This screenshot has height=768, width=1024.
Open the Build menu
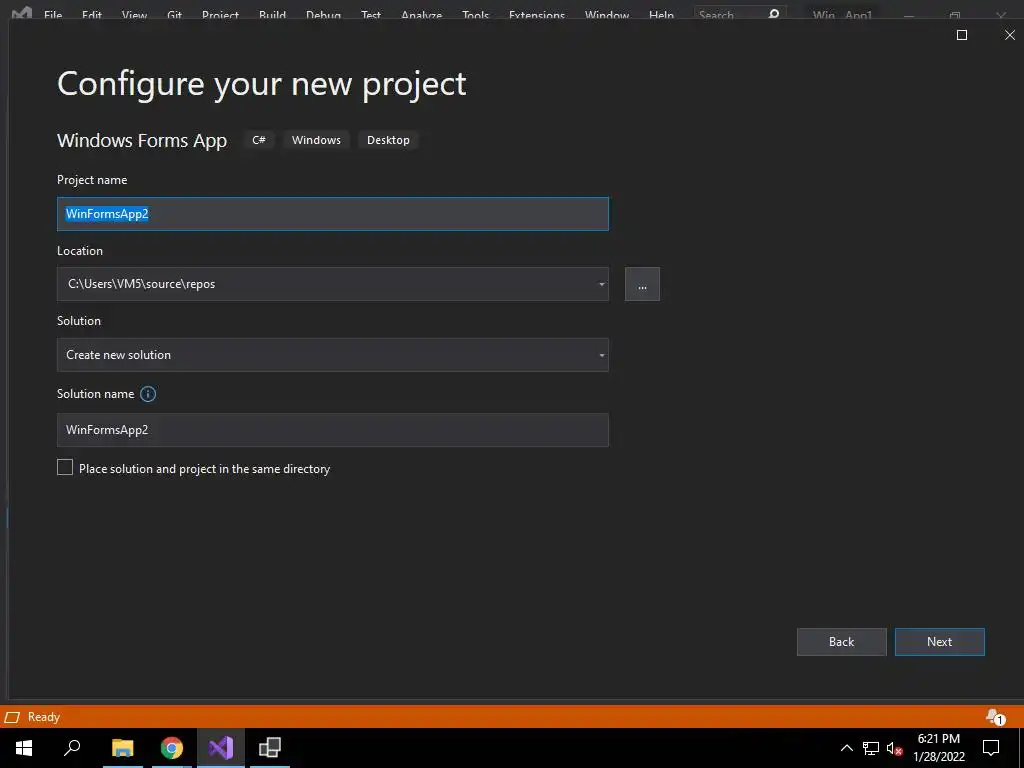click(272, 14)
